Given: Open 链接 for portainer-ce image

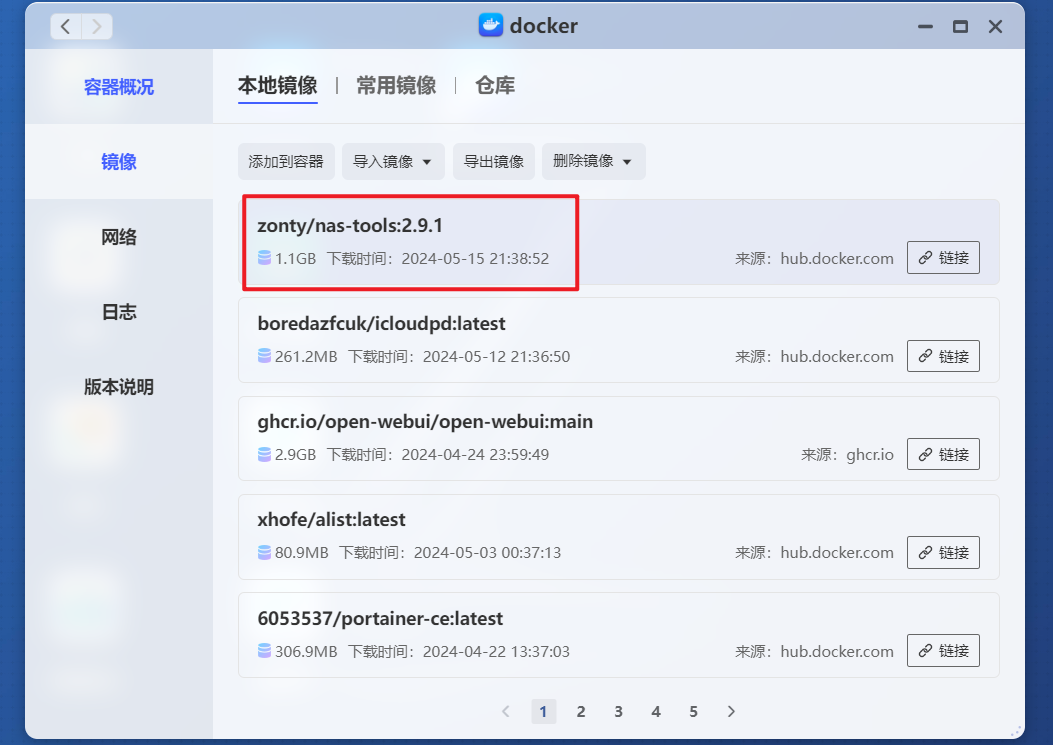Looking at the screenshot, I should [x=943, y=650].
